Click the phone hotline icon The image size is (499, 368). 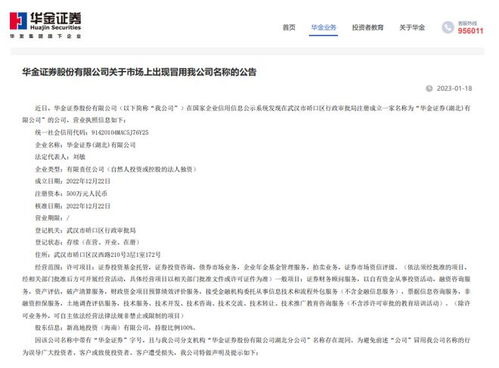tap(448, 27)
